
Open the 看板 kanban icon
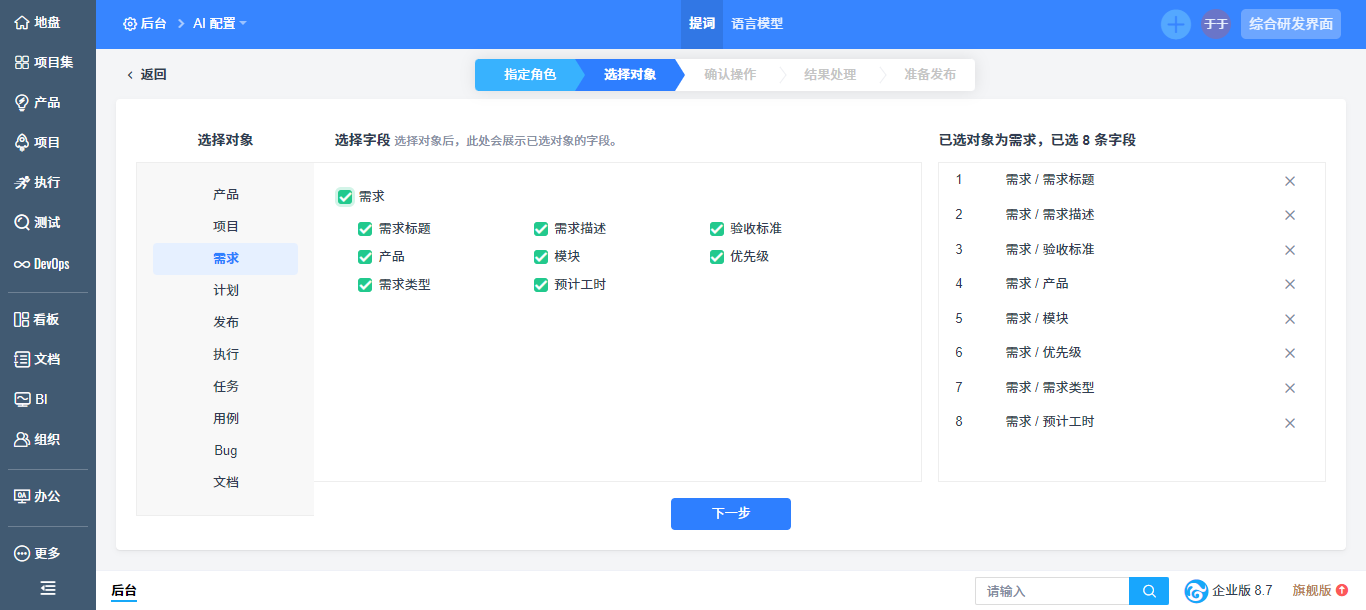[22, 319]
